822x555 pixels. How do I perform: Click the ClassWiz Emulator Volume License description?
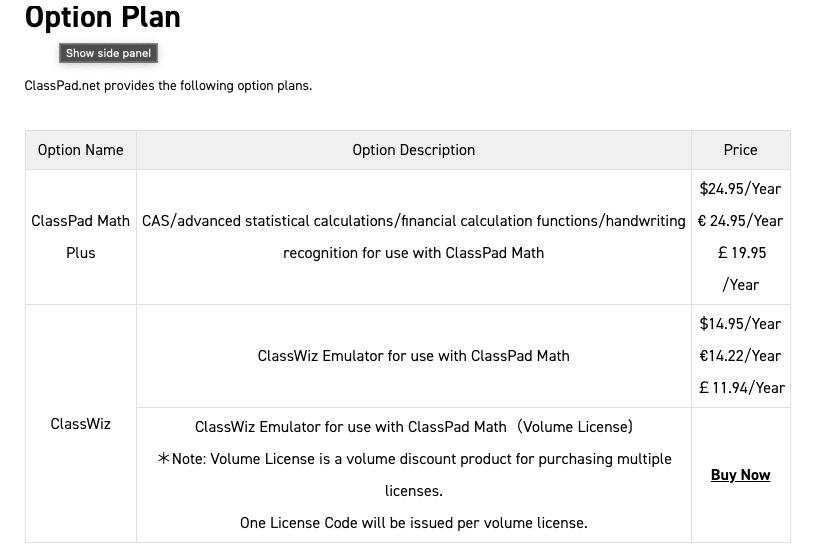pyautogui.click(x=413, y=427)
